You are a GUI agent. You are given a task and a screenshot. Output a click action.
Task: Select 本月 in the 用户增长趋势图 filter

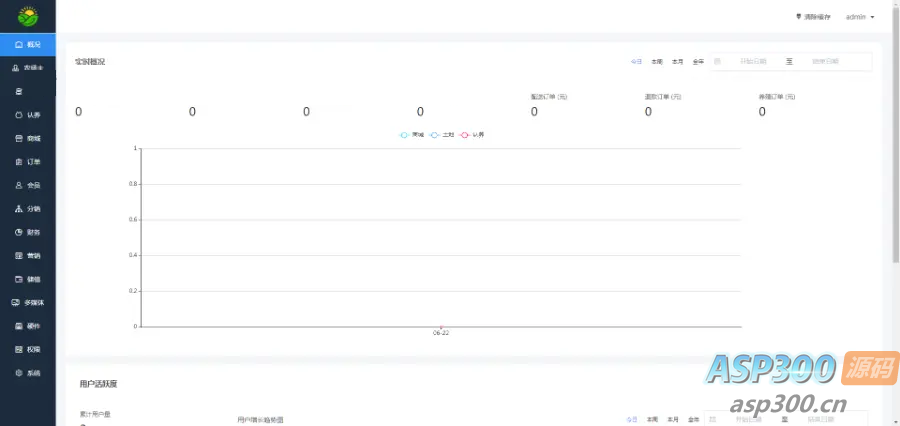pyautogui.click(x=673, y=420)
